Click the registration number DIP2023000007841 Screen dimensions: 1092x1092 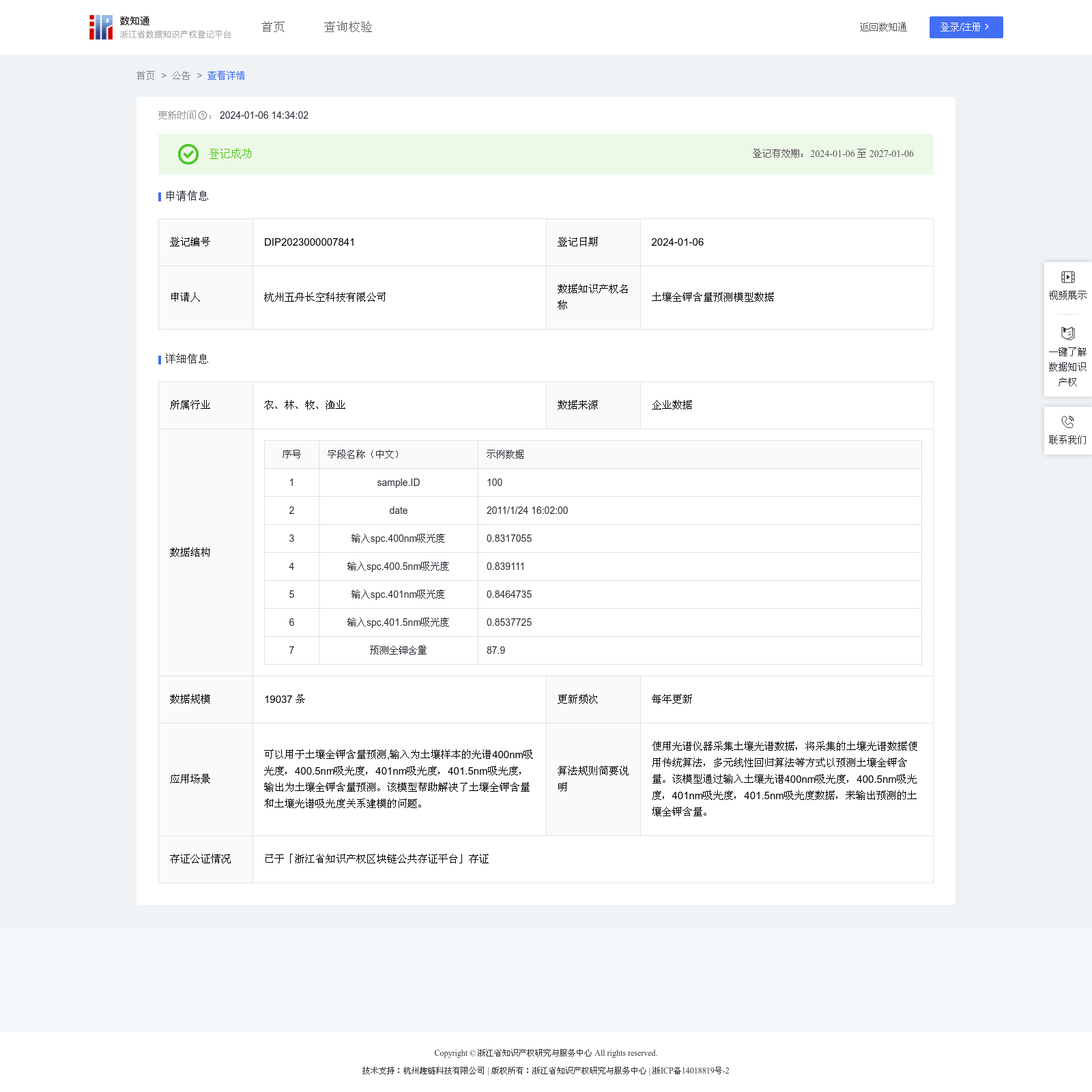pos(309,242)
